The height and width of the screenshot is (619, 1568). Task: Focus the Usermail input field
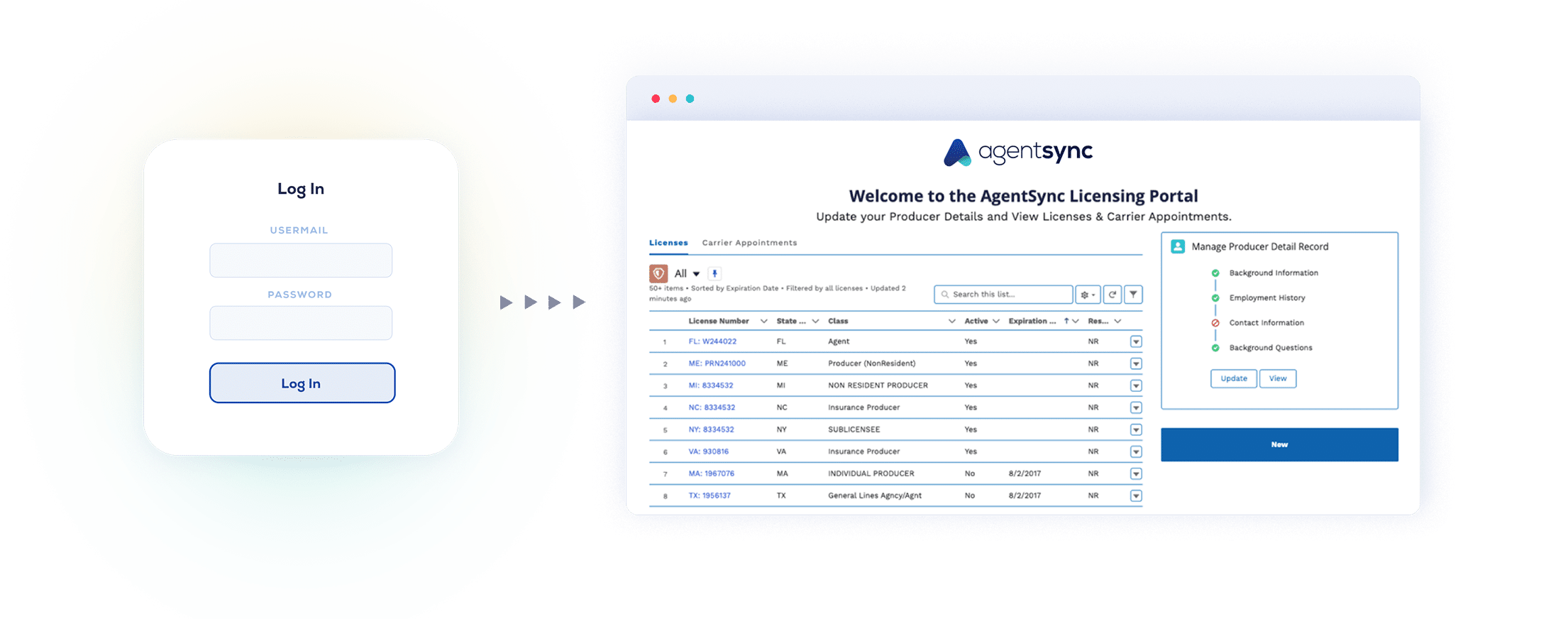point(301,261)
